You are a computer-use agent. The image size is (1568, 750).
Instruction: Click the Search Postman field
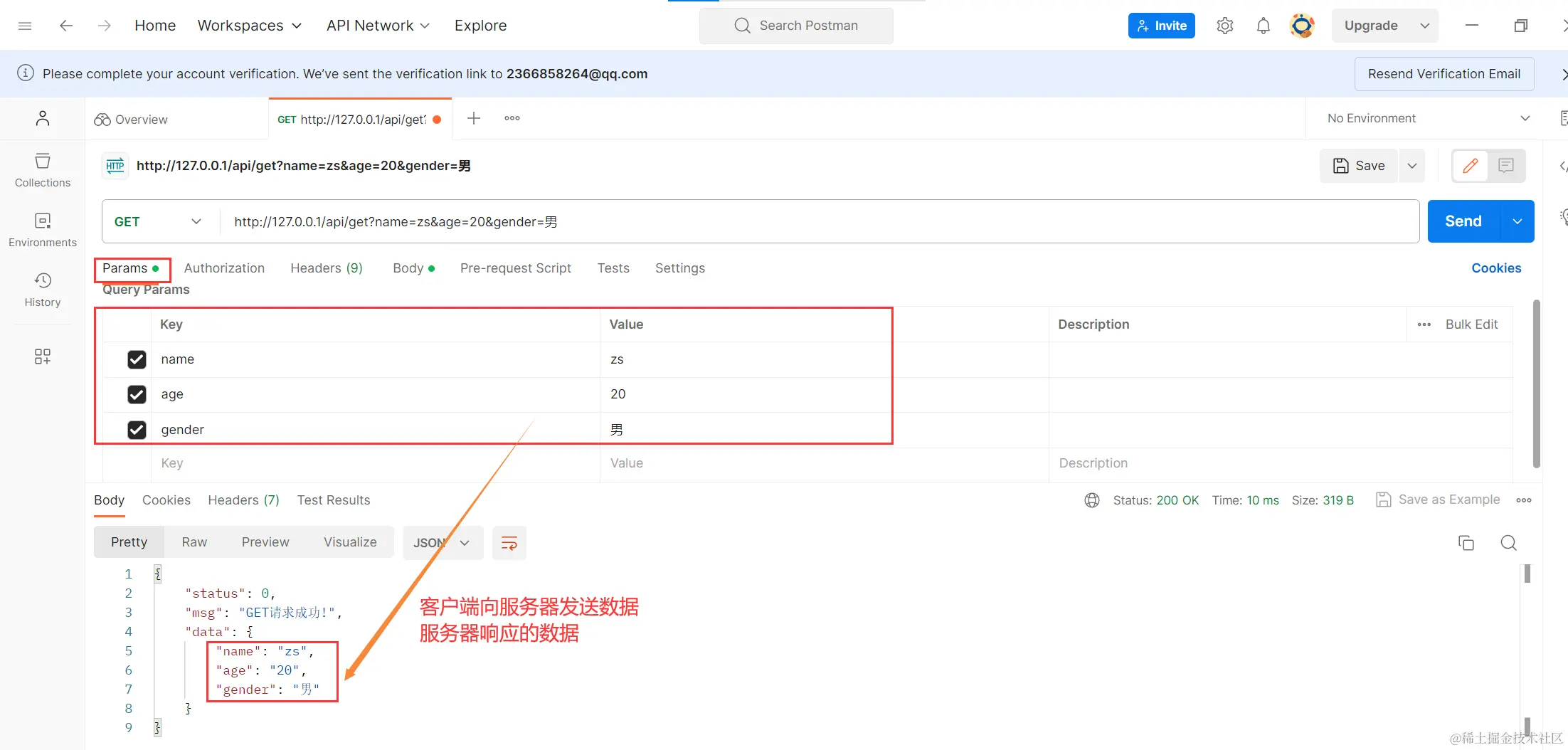tap(796, 26)
